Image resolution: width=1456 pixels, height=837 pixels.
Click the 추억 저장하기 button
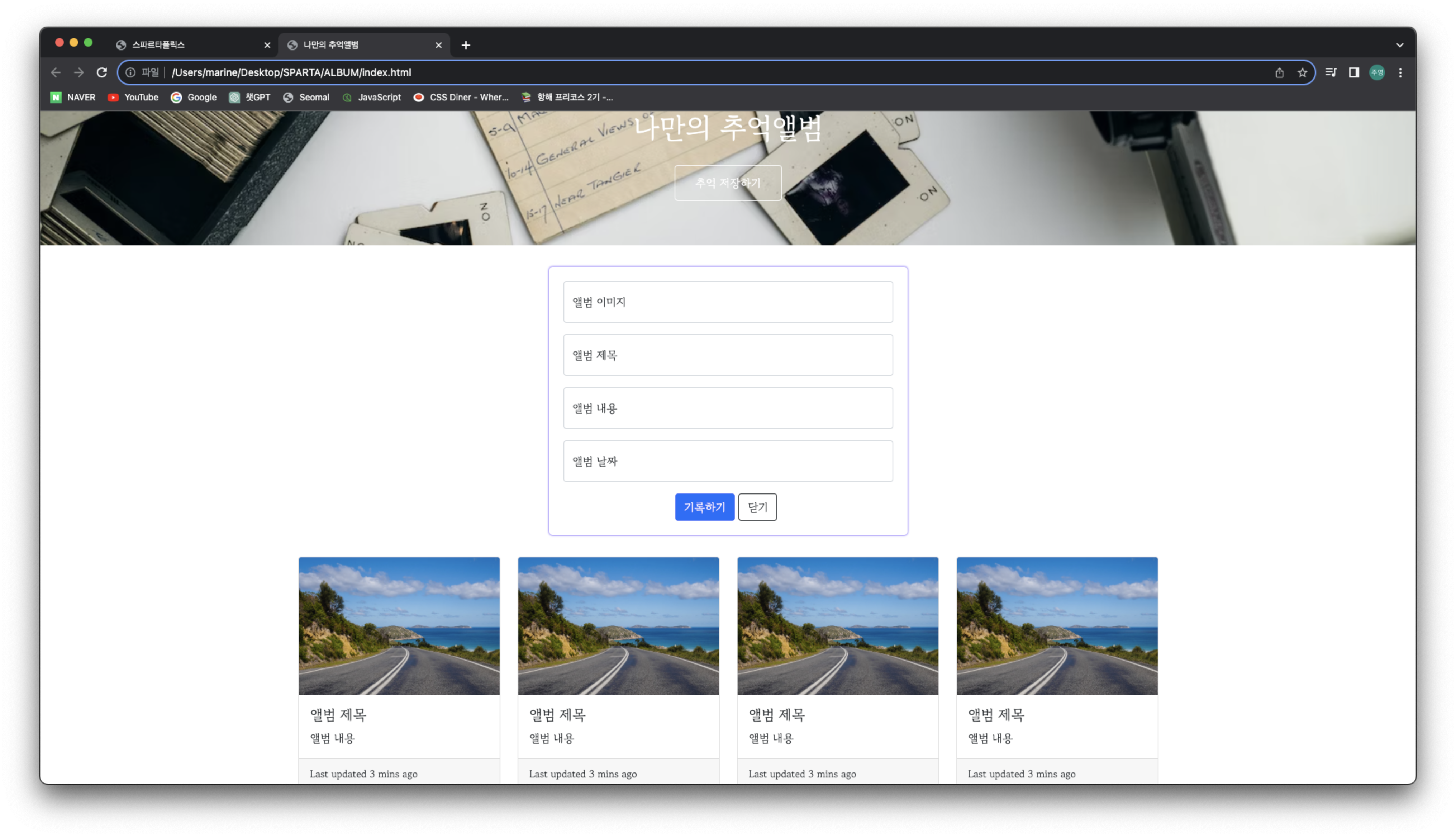coord(727,183)
